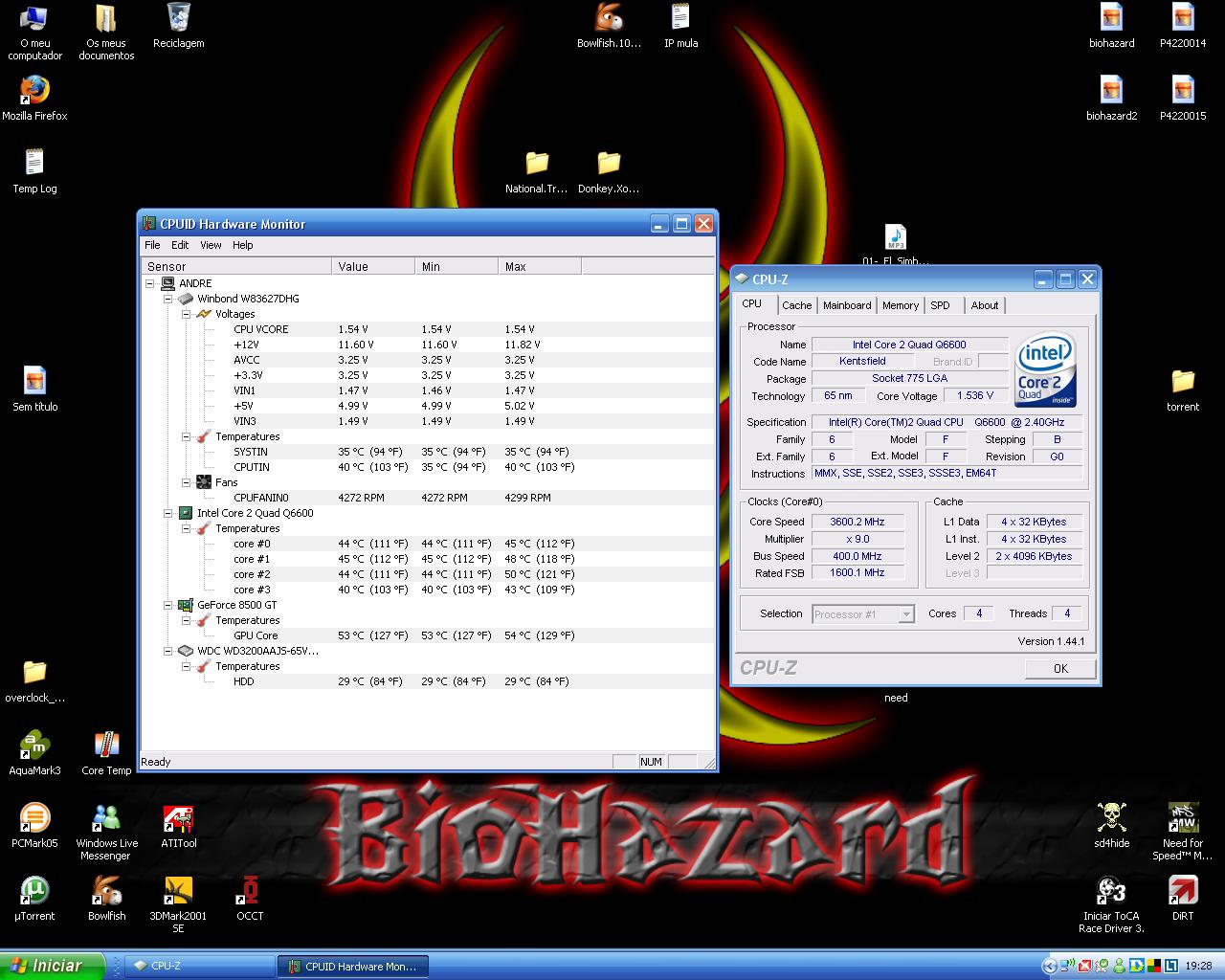Select the CPU-Z taskbar button

[200, 967]
